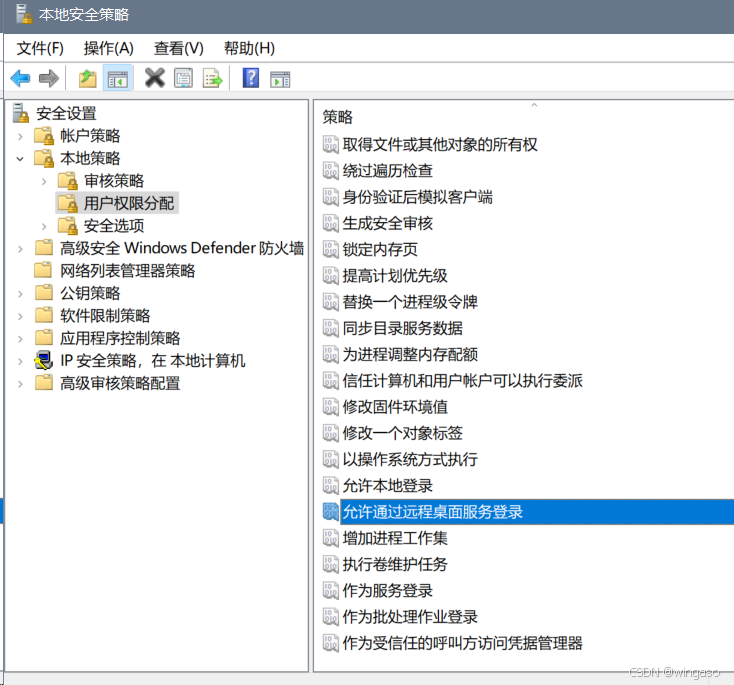Click the icon beside 作为服务登录
Screen dimensions: 734x685
[x=330, y=590]
